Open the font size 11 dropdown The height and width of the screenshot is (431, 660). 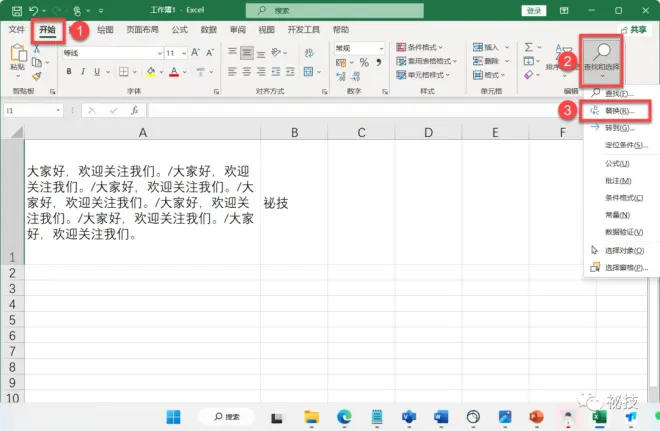184,53
